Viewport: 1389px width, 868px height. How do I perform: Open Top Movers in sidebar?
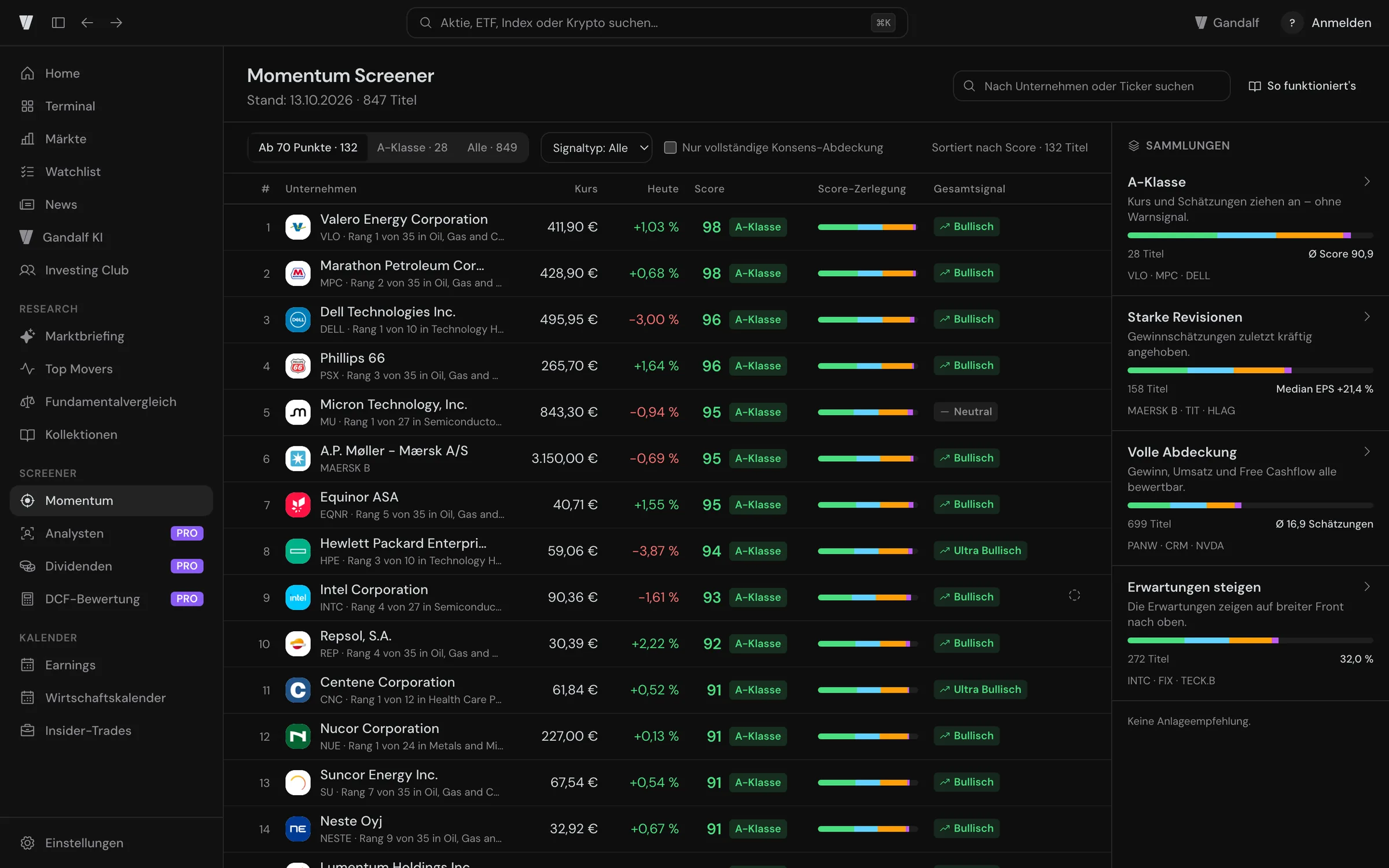pos(111,369)
